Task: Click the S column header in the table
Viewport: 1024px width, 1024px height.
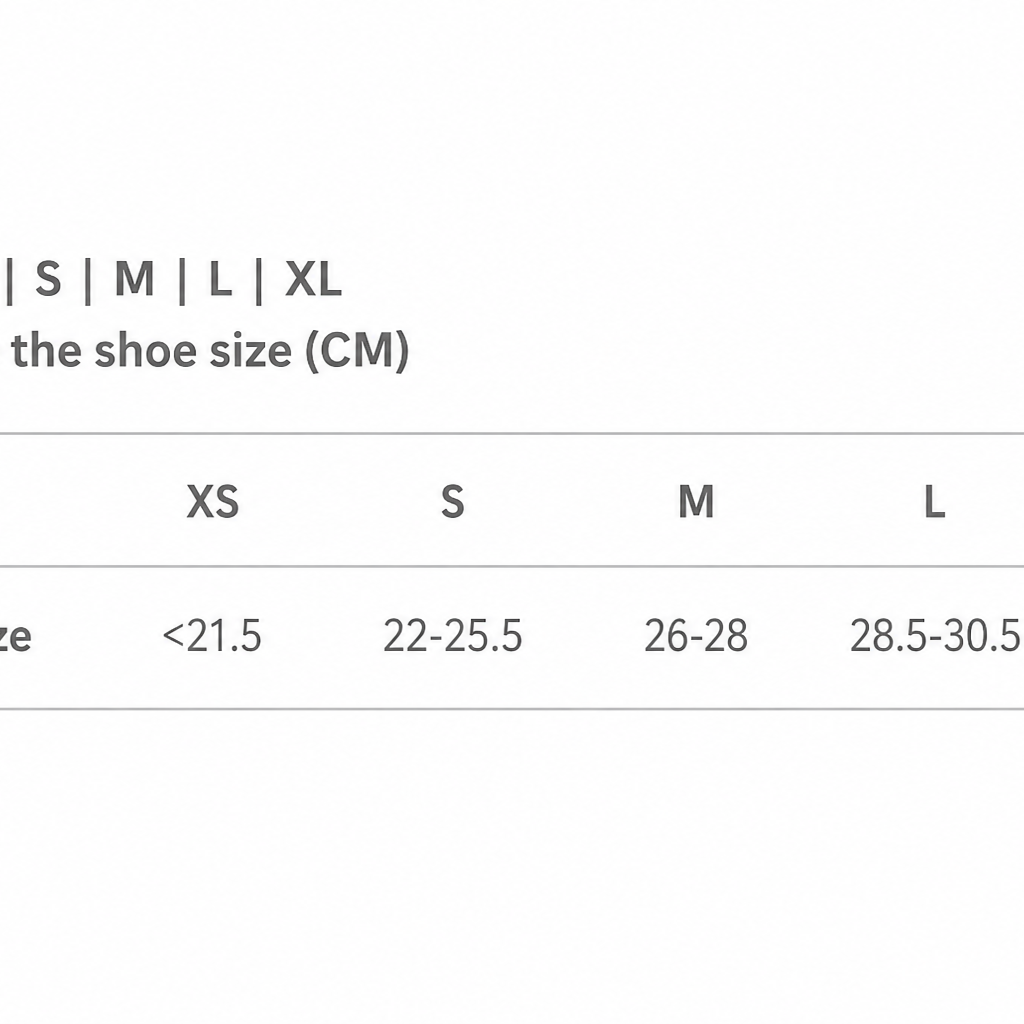Action: (x=453, y=502)
